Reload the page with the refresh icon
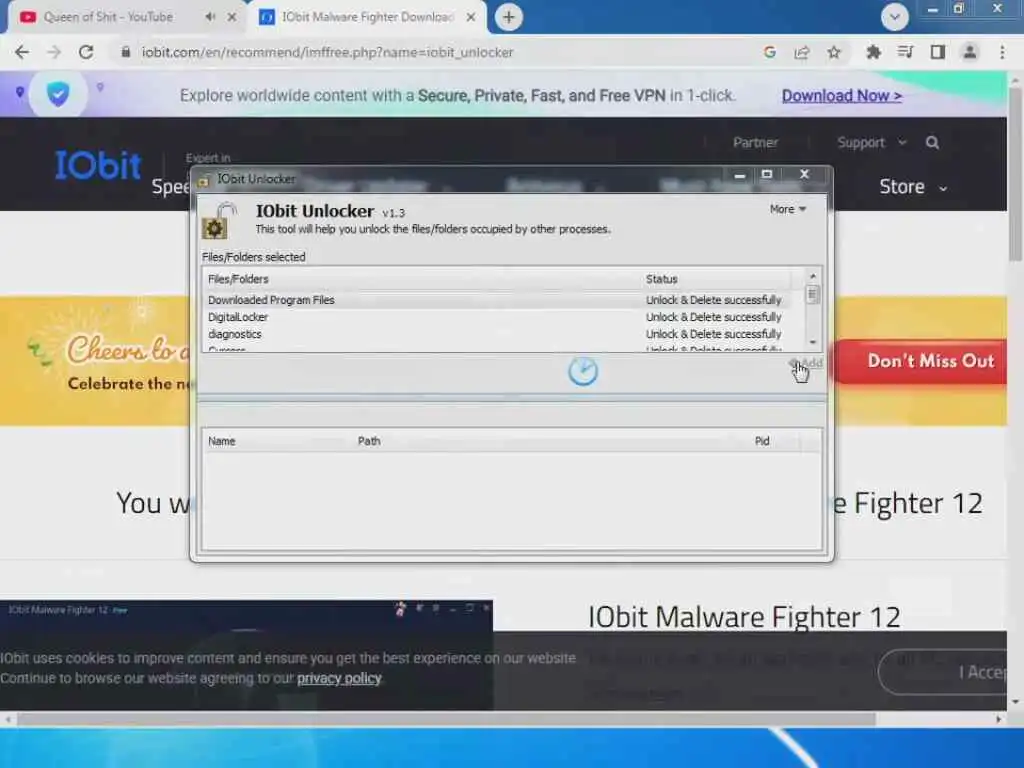The height and width of the screenshot is (768, 1024). tap(86, 52)
